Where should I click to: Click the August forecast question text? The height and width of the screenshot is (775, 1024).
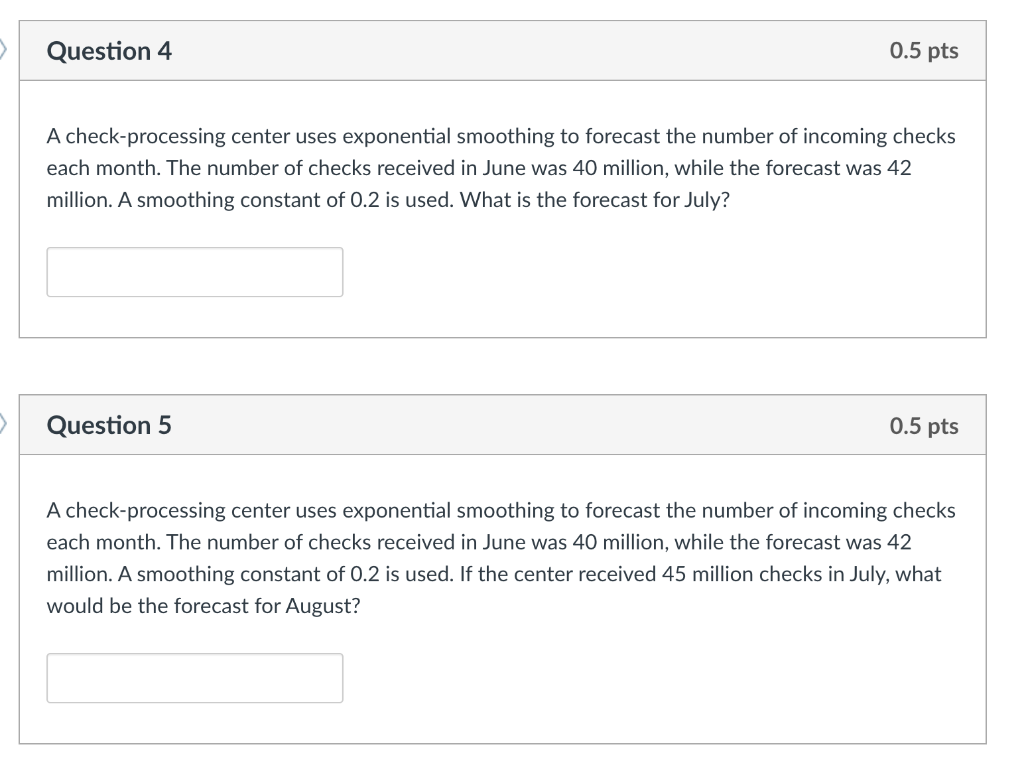point(500,557)
